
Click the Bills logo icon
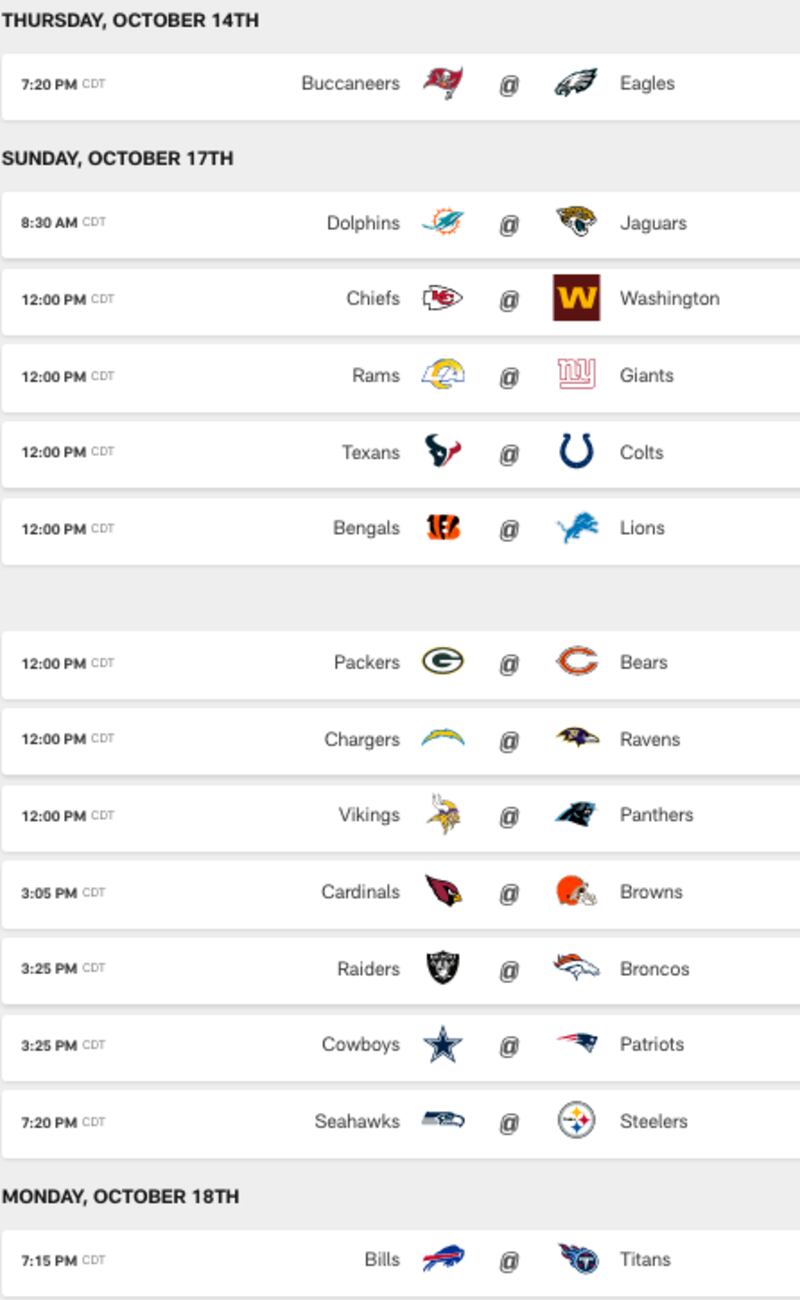coord(442,1259)
